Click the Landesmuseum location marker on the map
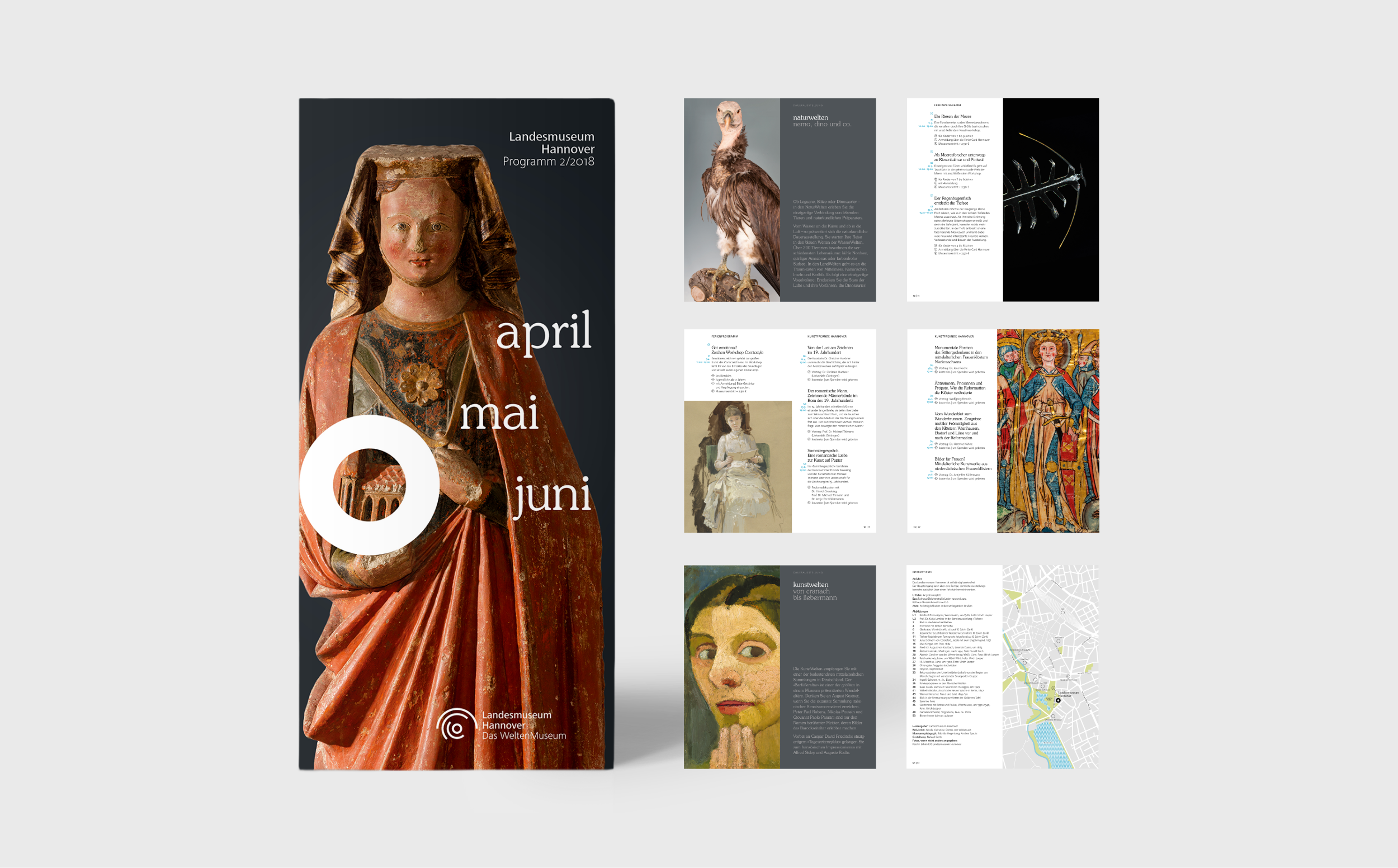 click(1058, 700)
